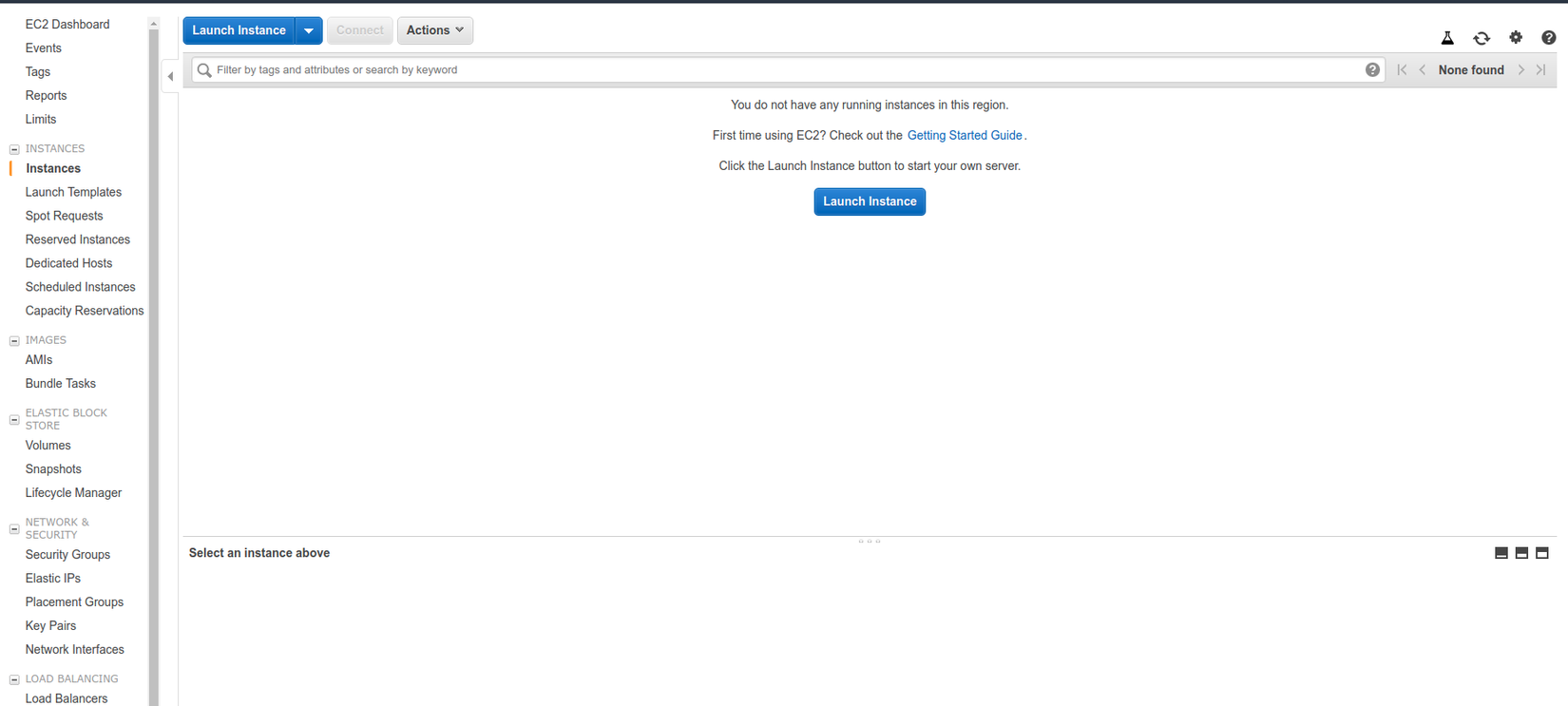The width and height of the screenshot is (1568, 706).
Task: Collapse the ELASTIC BLOCK STORE section
Action: tap(14, 419)
